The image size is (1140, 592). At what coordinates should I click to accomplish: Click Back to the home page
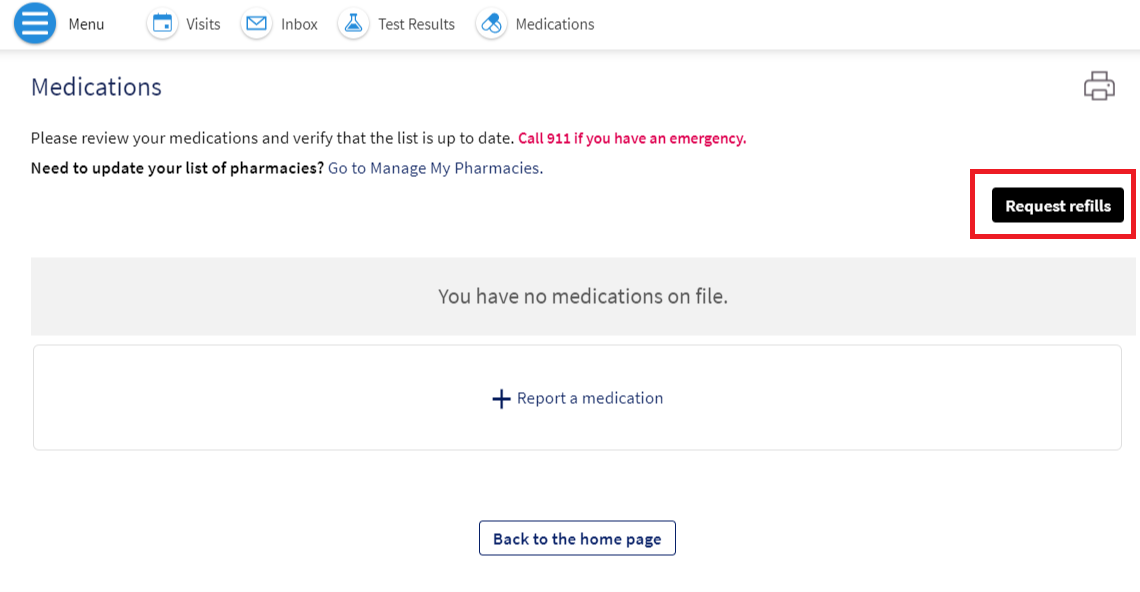click(x=577, y=538)
